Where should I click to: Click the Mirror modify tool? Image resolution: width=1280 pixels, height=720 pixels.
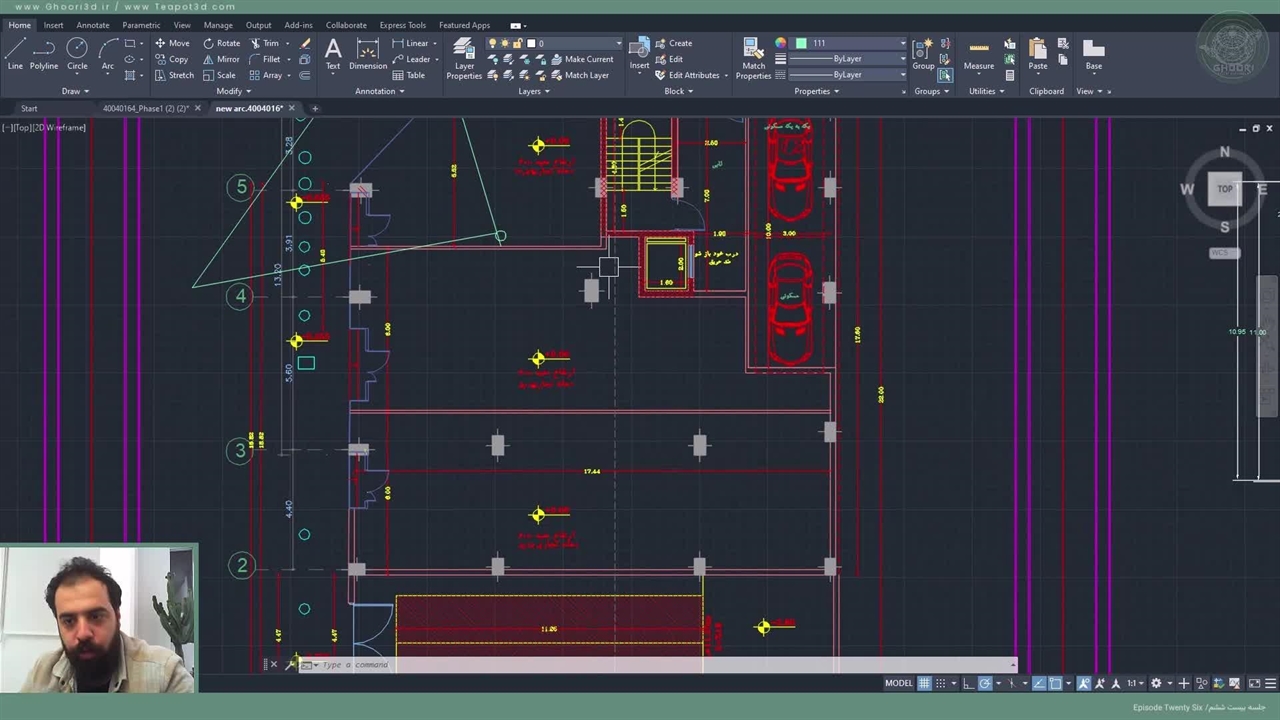221,59
